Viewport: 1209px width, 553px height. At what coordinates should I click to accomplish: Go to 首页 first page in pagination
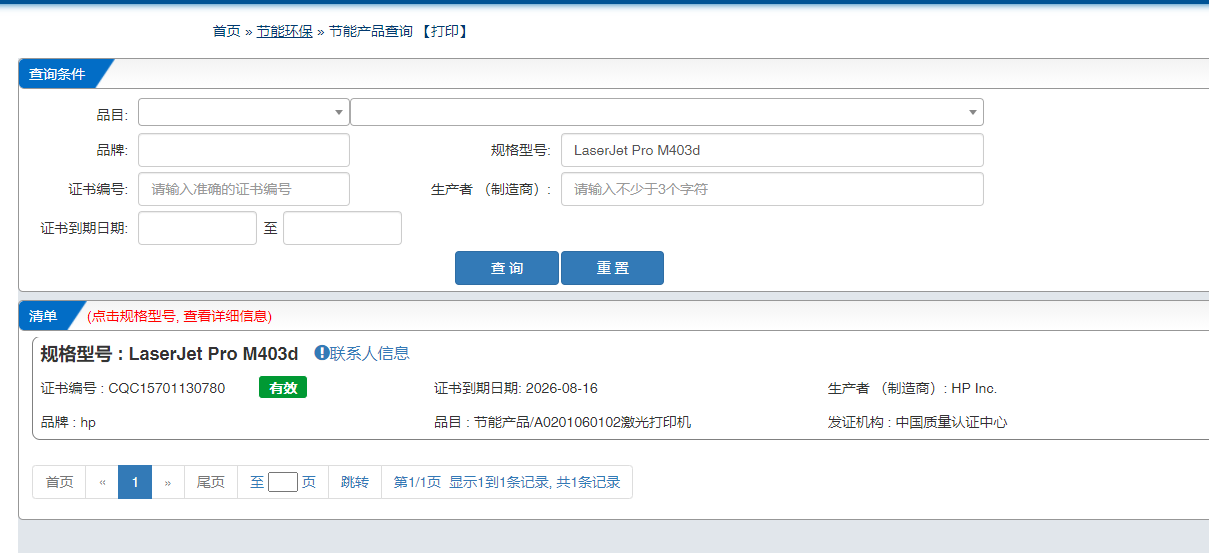coord(60,482)
